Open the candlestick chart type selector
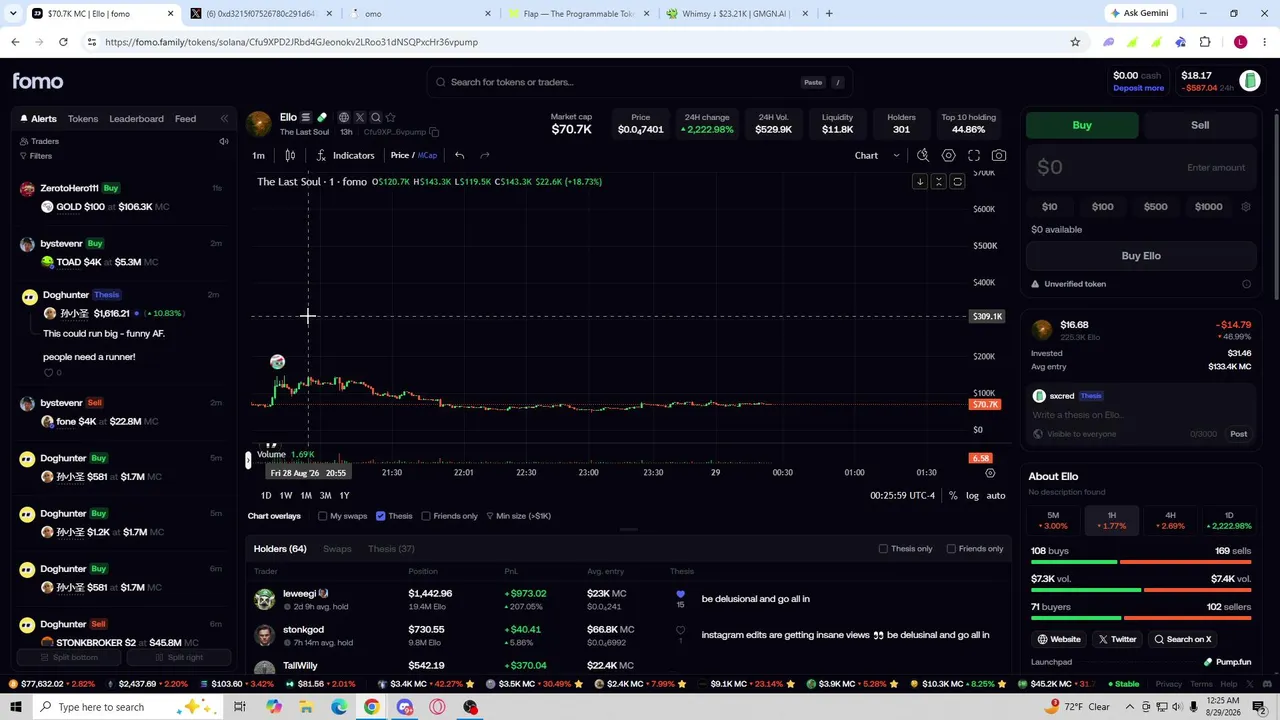Screen dimensions: 1280x720 pos(290,155)
